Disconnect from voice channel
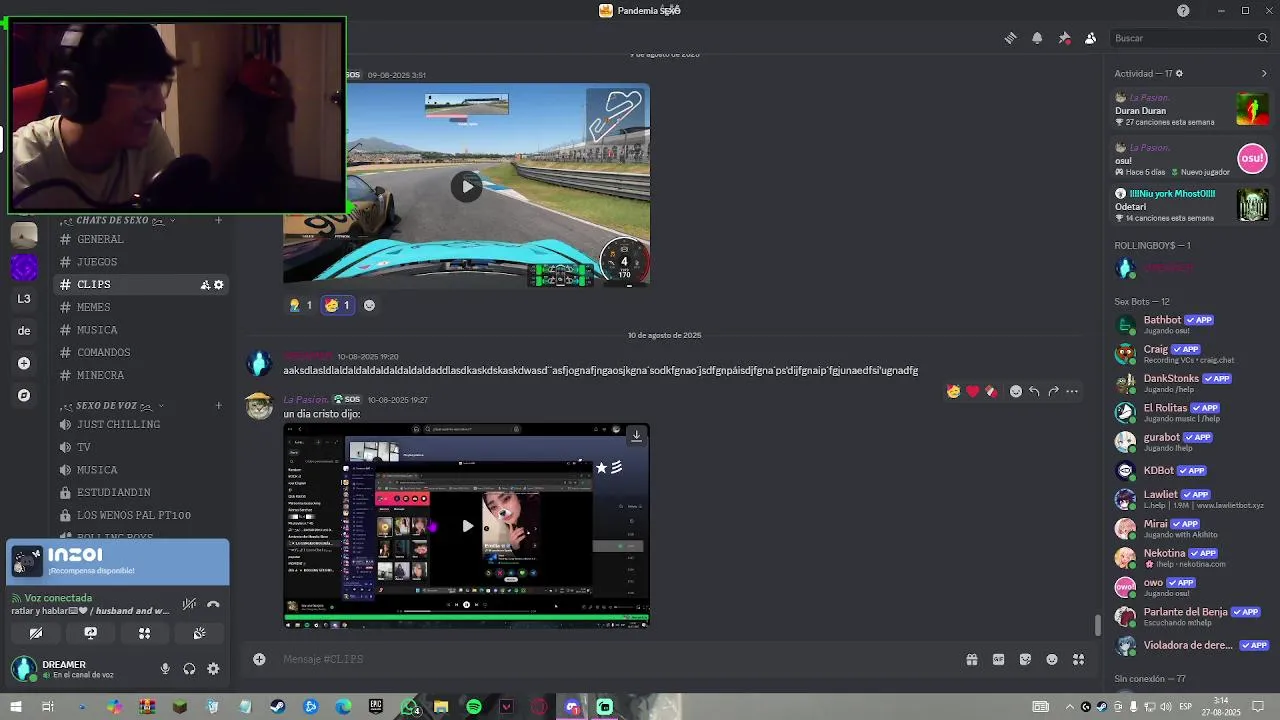Image resolution: width=1280 pixels, height=720 pixels. (213, 604)
